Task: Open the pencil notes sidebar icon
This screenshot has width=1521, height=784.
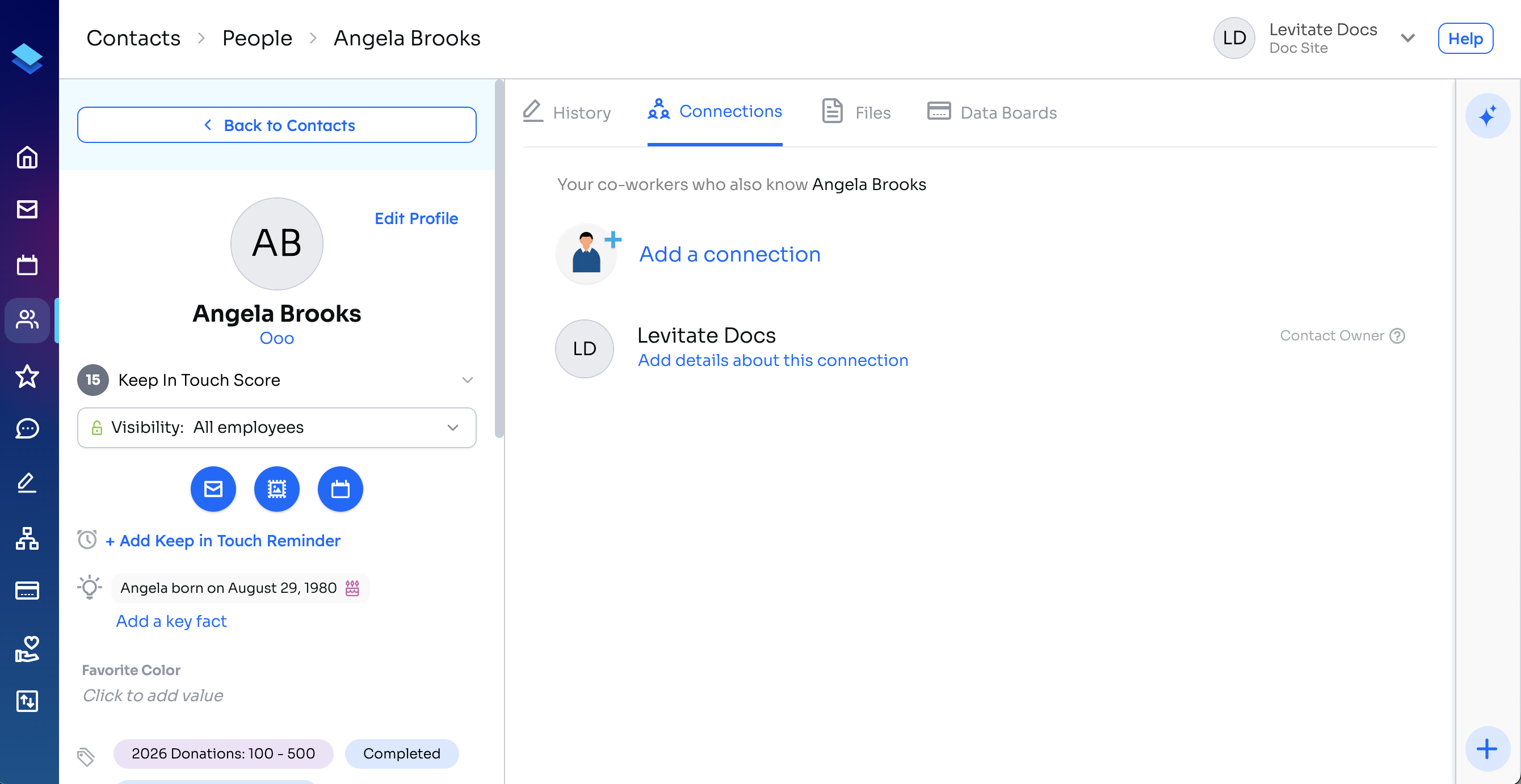Action: [27, 483]
